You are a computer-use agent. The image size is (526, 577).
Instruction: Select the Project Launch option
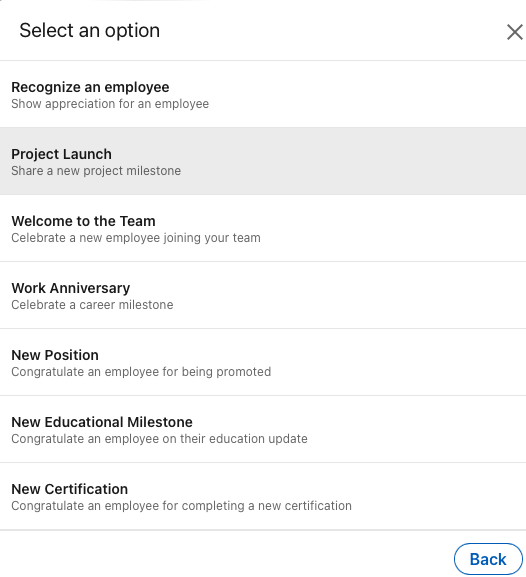click(x=263, y=161)
